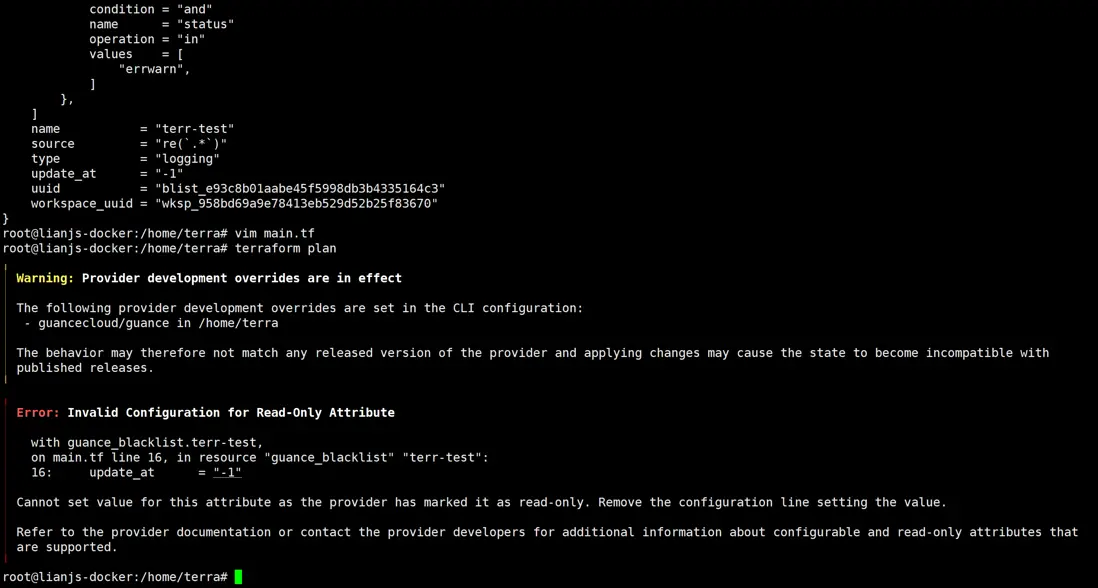The image size is (1098, 588).
Task: Click the "Refer to the provider documentation" sentence
Action: 547,532
